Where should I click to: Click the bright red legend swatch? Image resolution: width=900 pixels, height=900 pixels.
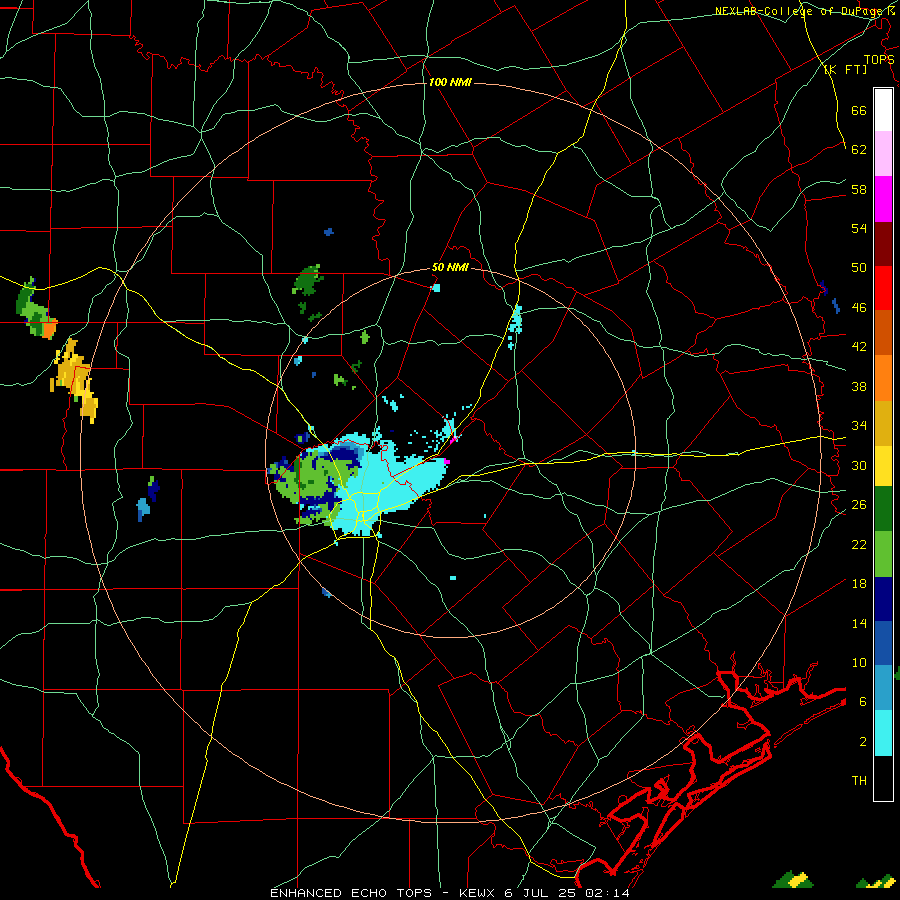pos(883,288)
